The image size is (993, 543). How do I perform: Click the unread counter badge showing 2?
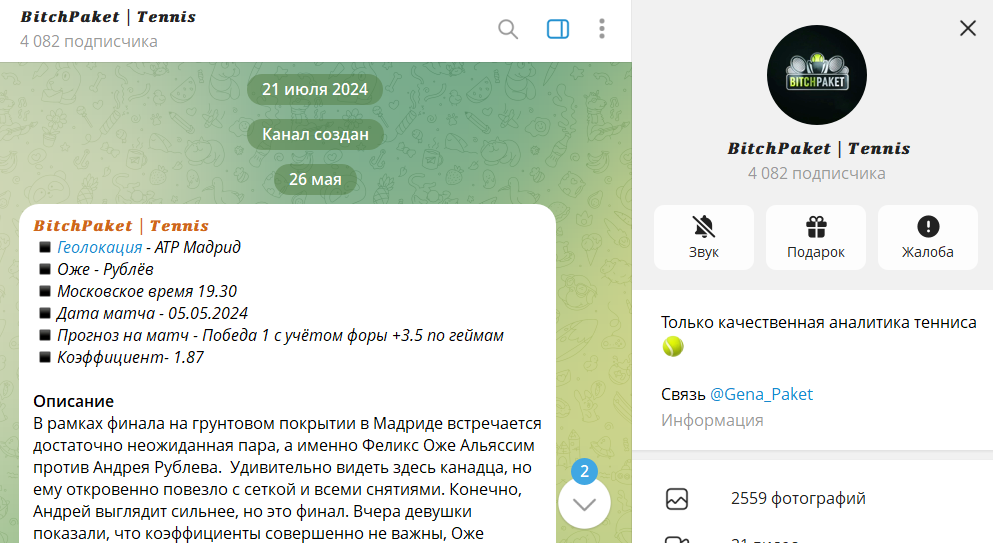pyautogui.click(x=584, y=472)
